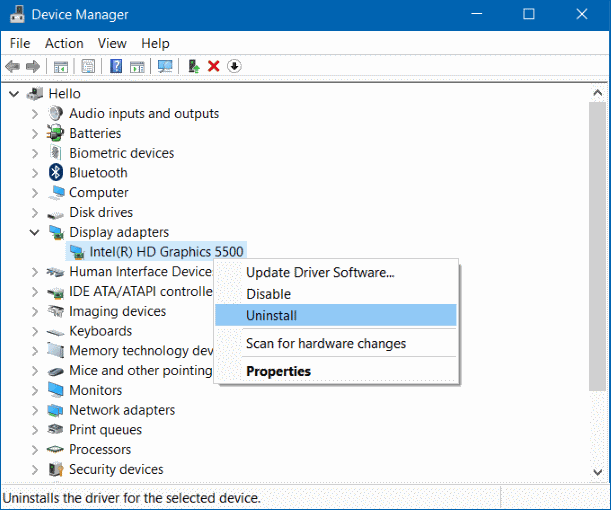Click the Disable down-arrow toolbar icon
611x510 pixels.
pyautogui.click(x=234, y=66)
